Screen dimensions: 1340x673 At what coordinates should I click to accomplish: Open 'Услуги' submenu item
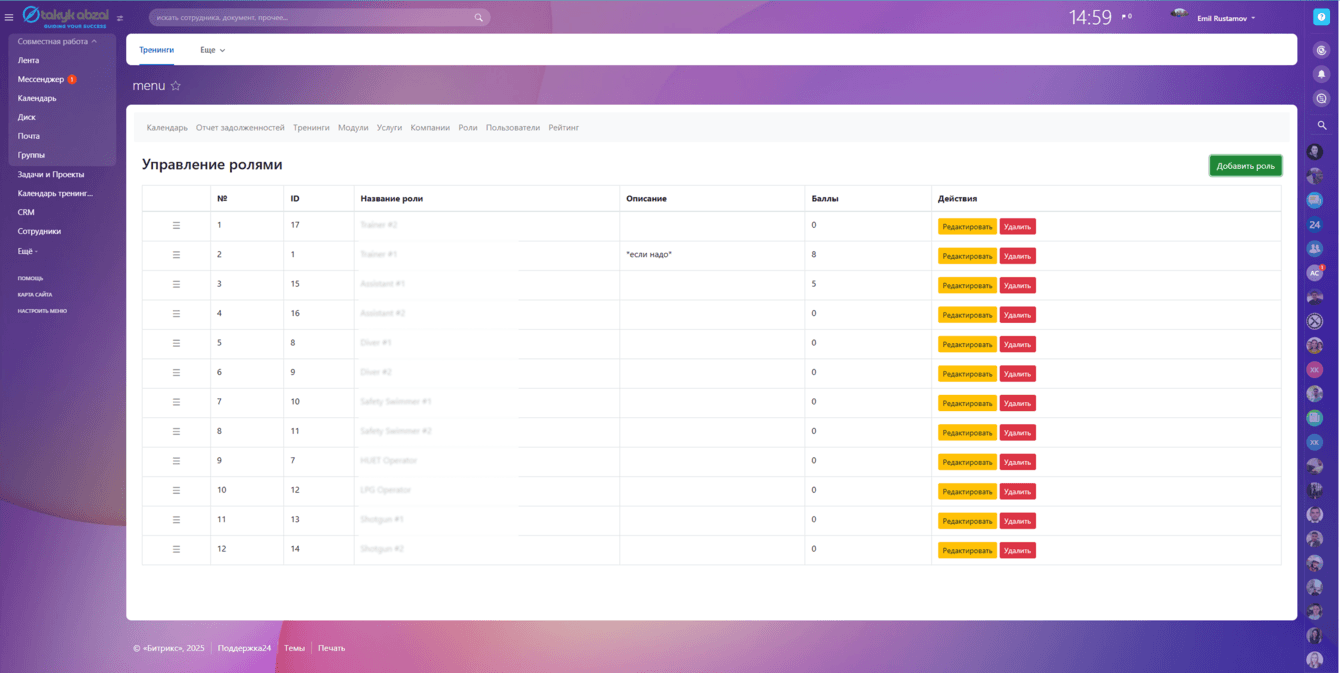pos(389,128)
